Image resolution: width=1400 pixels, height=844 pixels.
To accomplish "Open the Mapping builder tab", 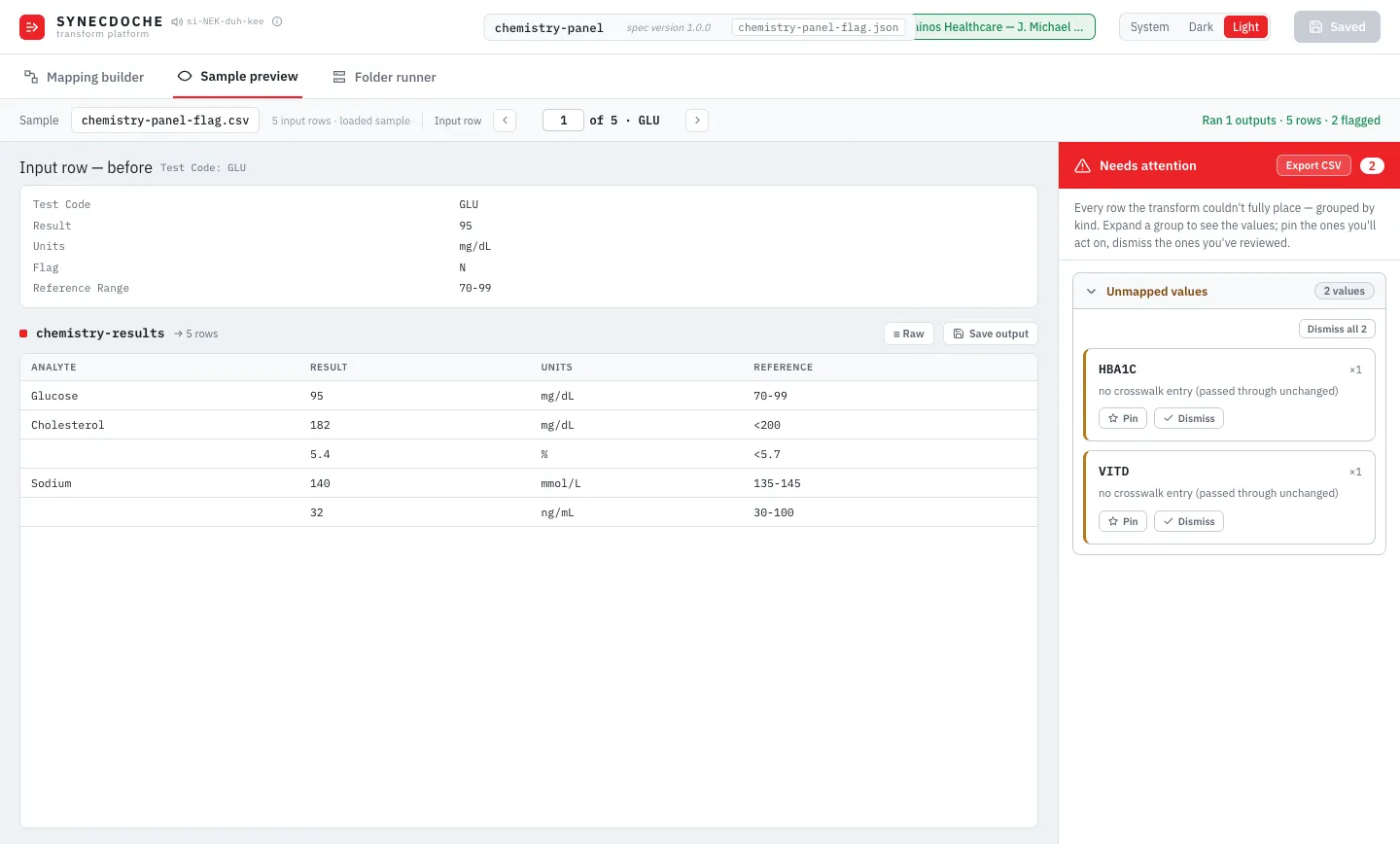I will point(84,77).
